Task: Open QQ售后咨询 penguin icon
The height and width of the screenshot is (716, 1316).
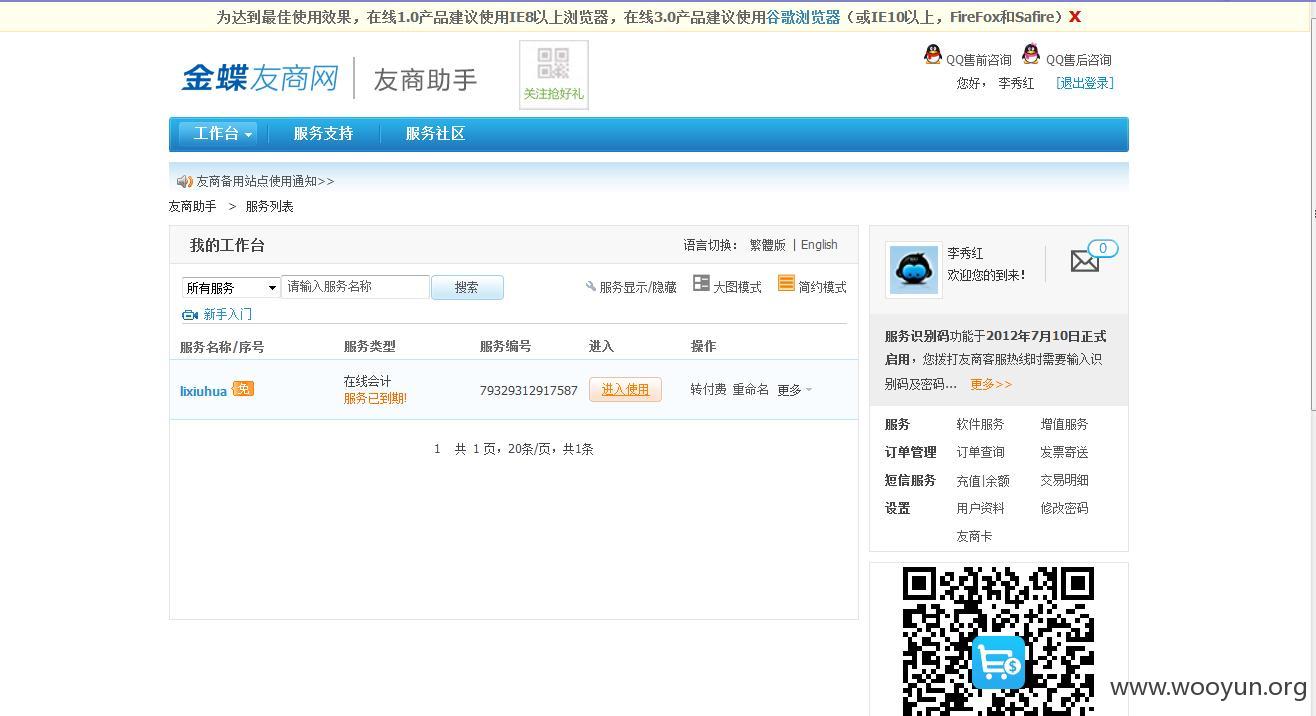Action: [1031, 55]
